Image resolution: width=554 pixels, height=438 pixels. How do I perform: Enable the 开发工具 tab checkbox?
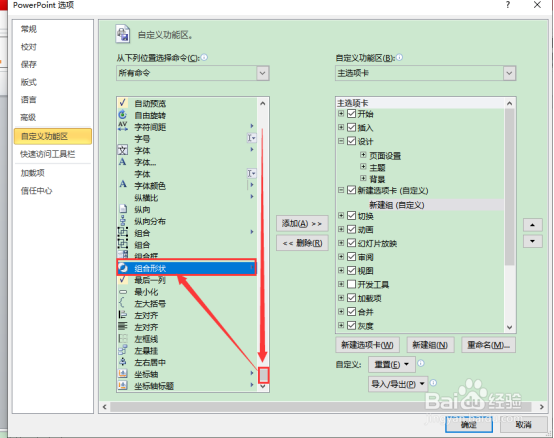(351, 284)
